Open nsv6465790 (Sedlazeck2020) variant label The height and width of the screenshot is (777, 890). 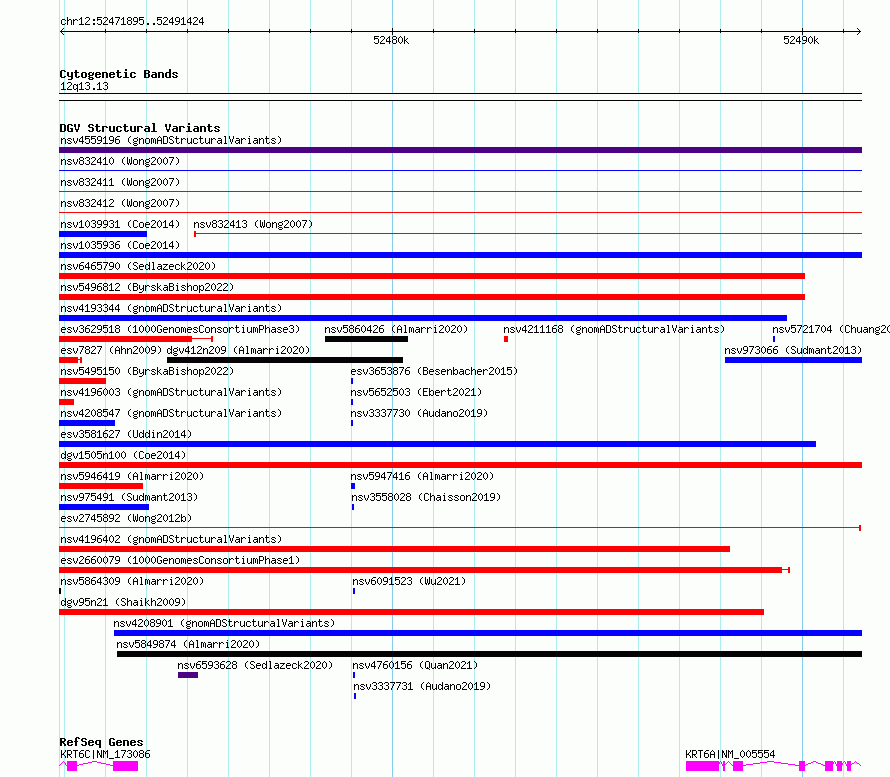(138, 266)
